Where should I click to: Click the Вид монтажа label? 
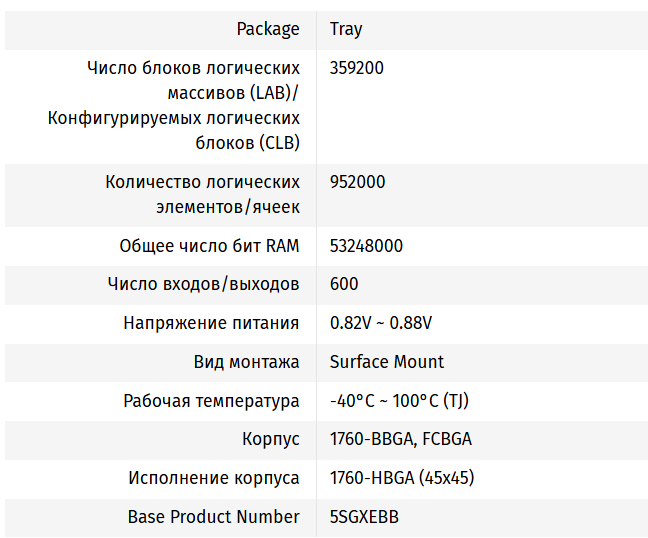[x=246, y=362]
